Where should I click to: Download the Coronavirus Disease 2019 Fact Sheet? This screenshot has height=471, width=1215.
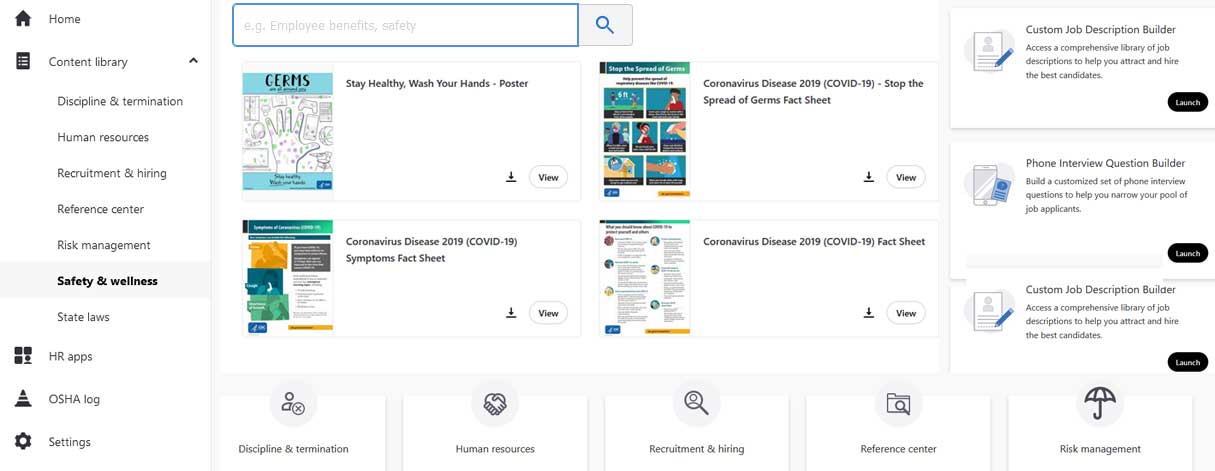(869, 313)
